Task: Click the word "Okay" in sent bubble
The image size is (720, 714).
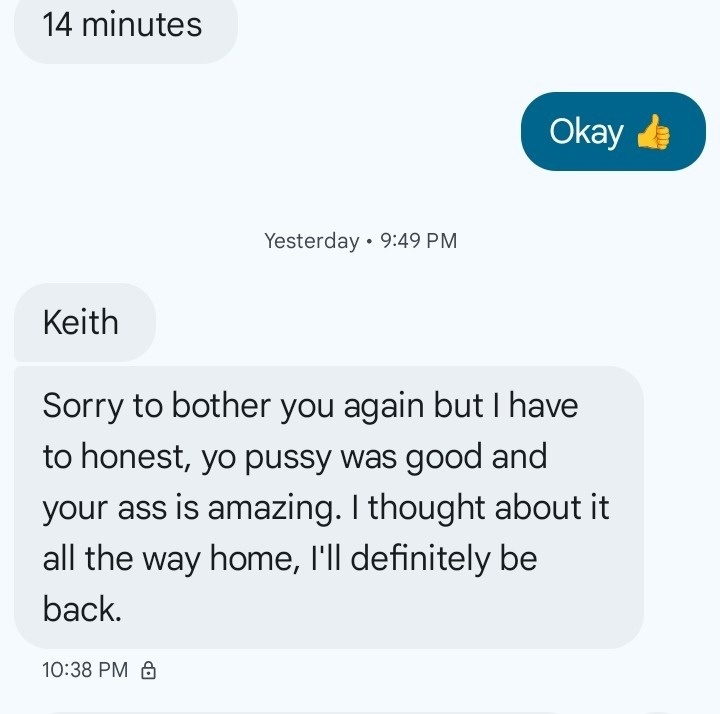Action: (x=586, y=132)
